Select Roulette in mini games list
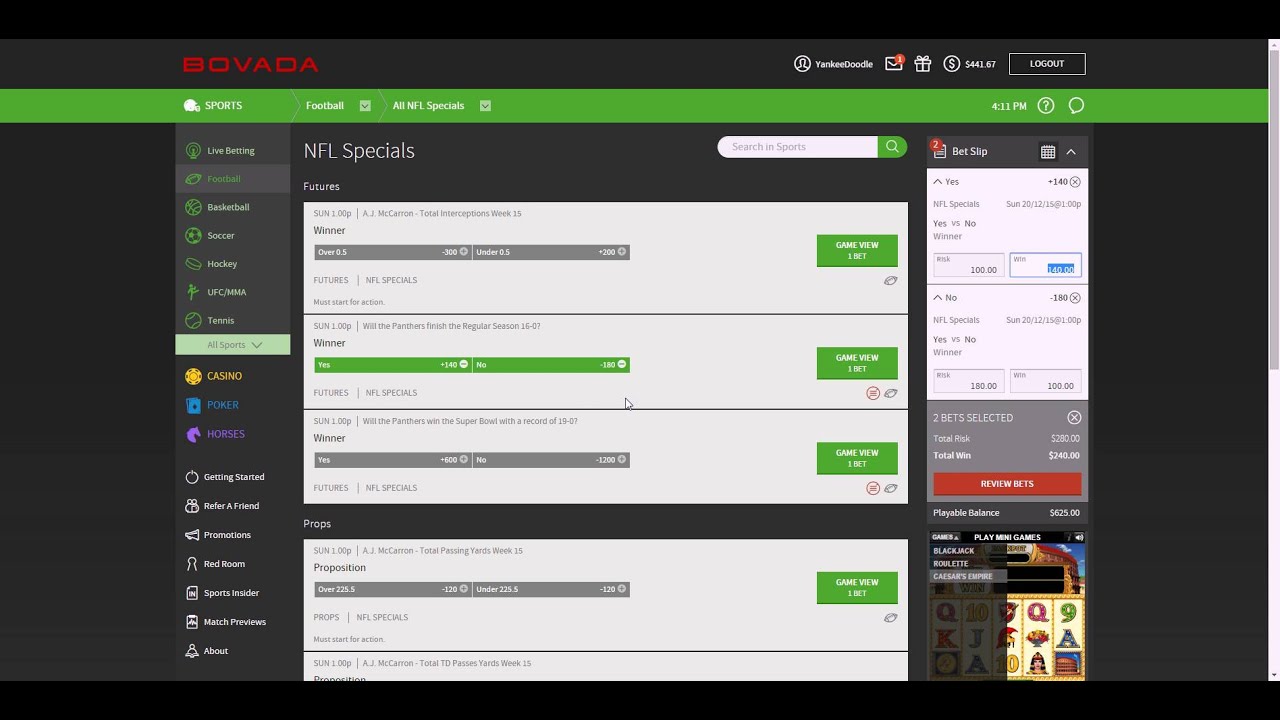 [x=951, y=564]
